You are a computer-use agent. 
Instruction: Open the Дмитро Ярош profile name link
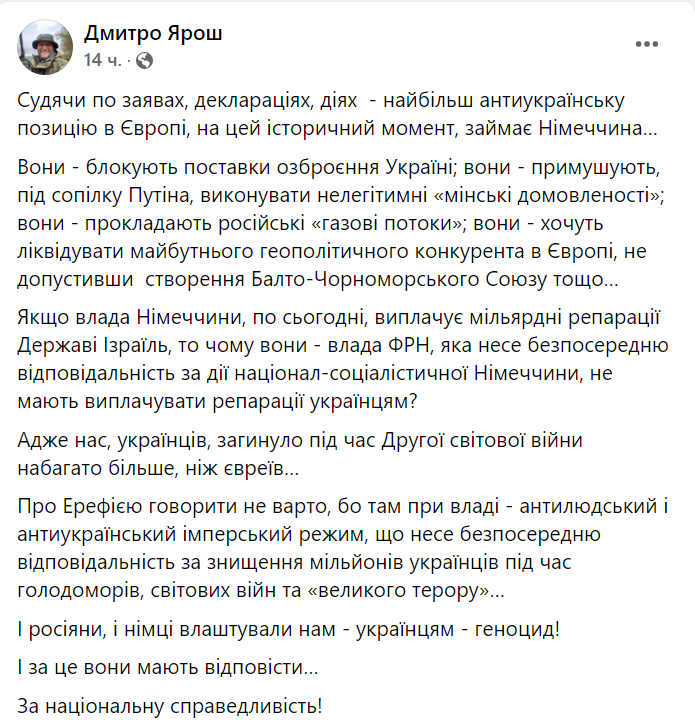click(x=153, y=33)
